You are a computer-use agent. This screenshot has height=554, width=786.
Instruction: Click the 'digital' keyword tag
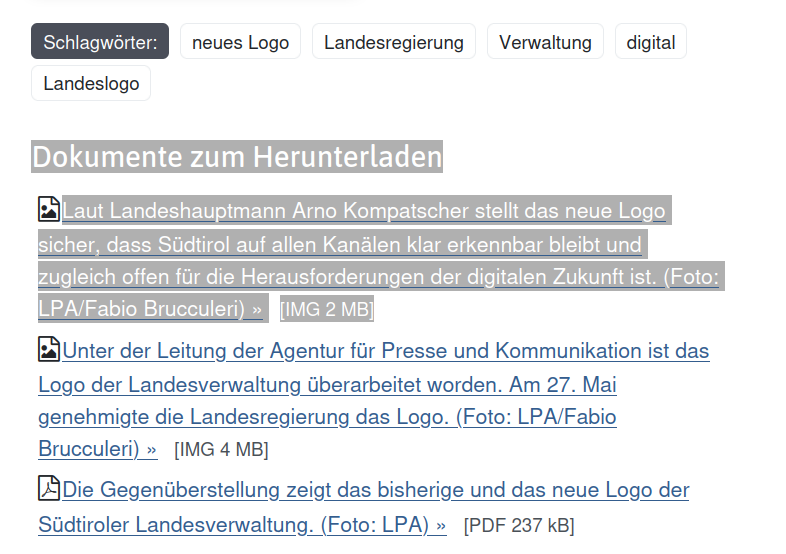[x=651, y=42]
